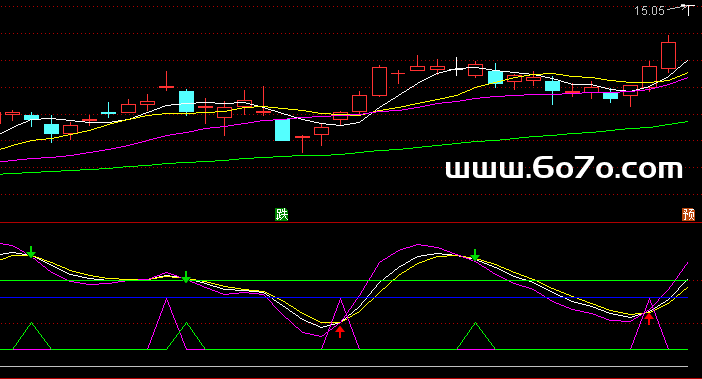This screenshot has height=379, width=702.
Task: Click the last red up-arrow buy signal
Action: (x=649, y=318)
